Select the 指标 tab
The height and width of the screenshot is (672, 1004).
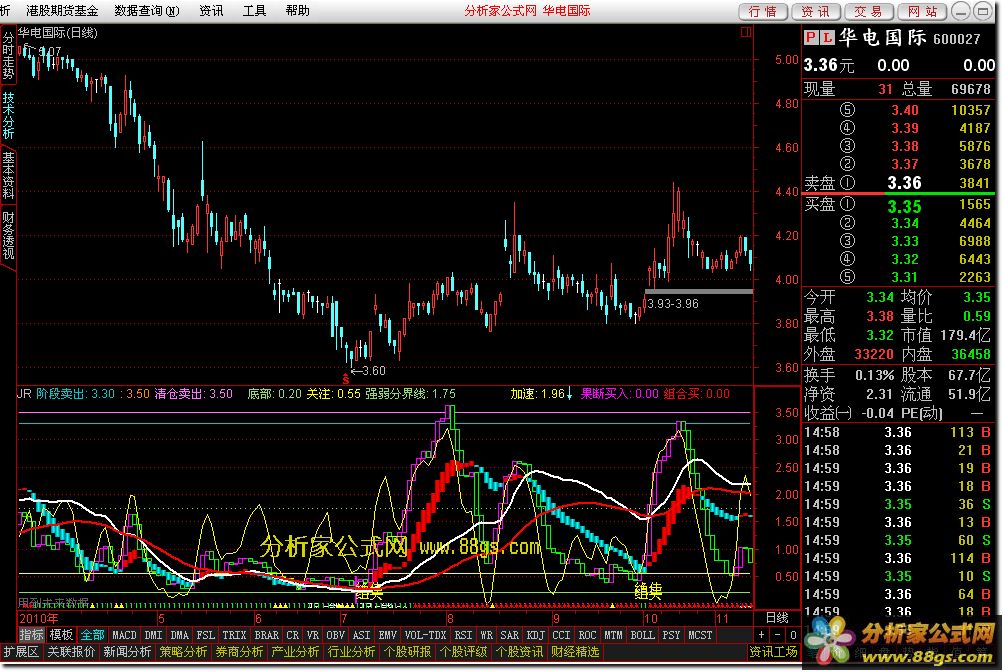pos(31,635)
